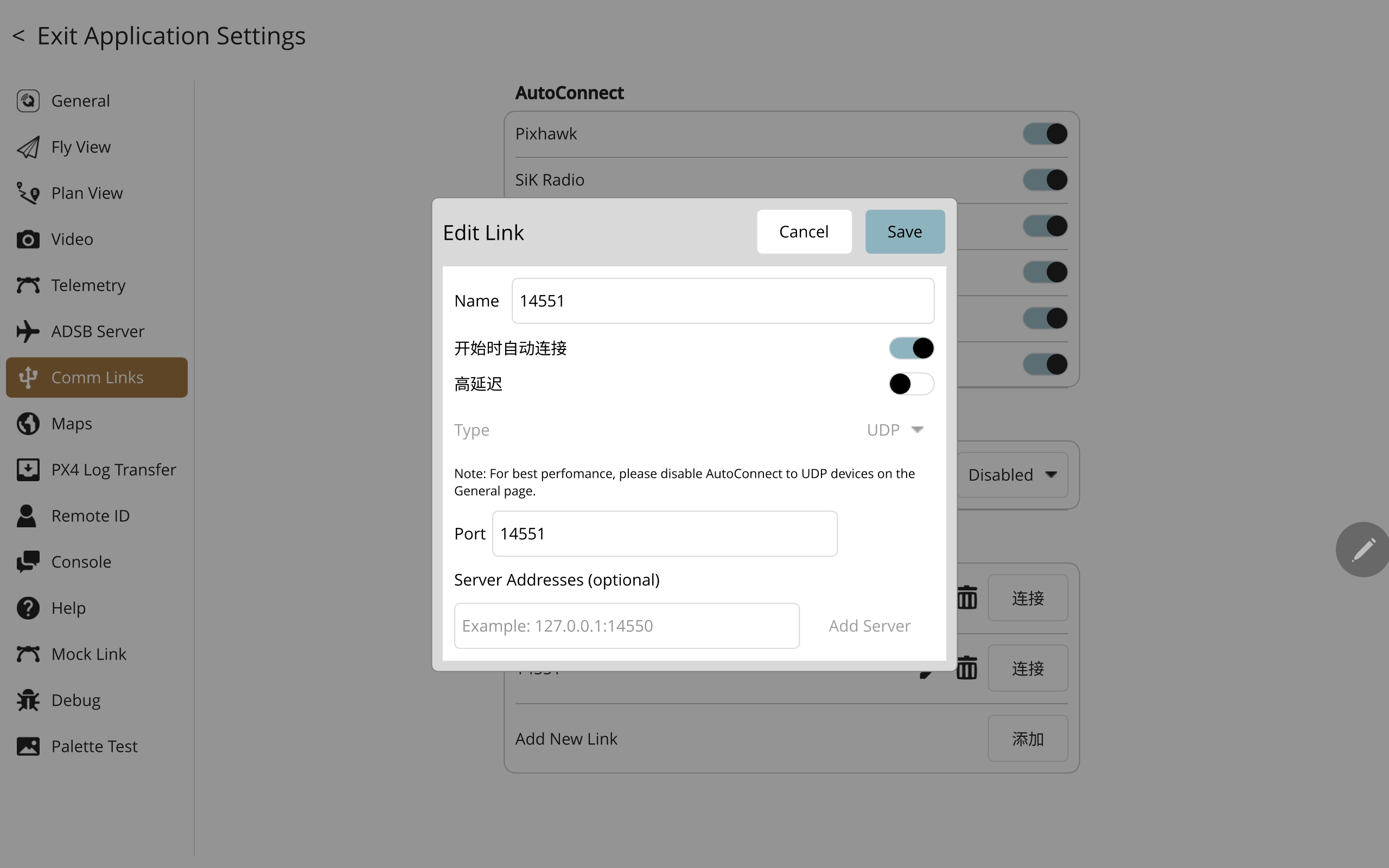Toggle the third AutoConnect switch below SiK Radio
This screenshot has height=868, width=1389.
pos(1044,226)
